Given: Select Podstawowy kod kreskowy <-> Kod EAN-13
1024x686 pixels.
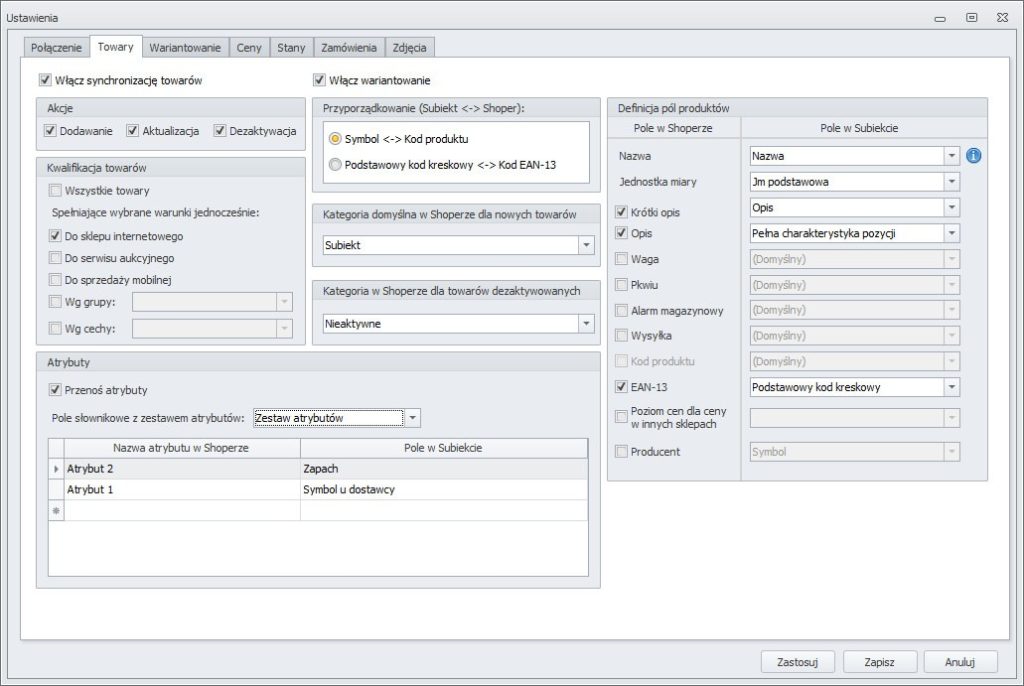Looking at the screenshot, I should tap(335, 165).
